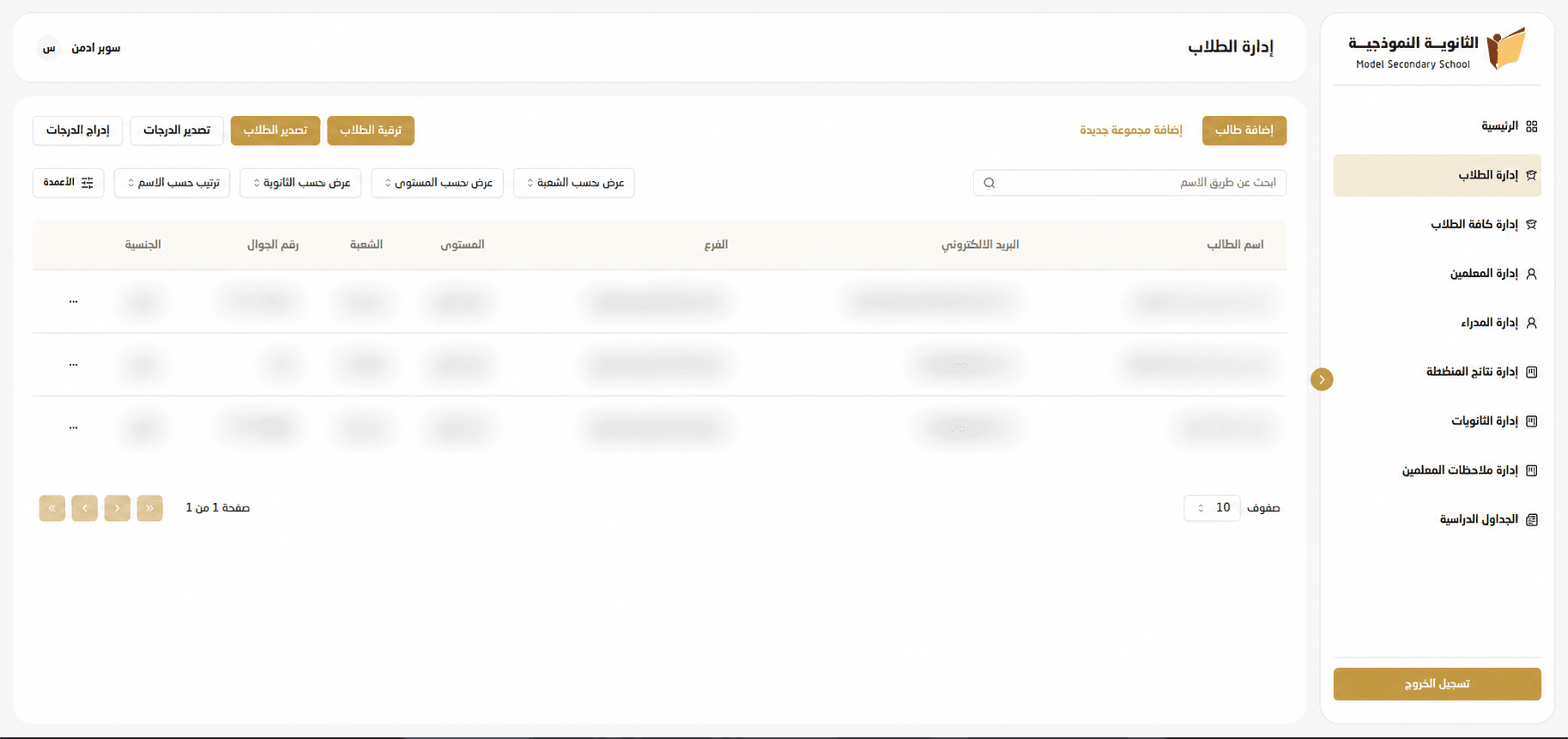Click the icon beside إدارة ملاحظات المعلمين
The width and height of the screenshot is (1568, 739).
point(1532,470)
